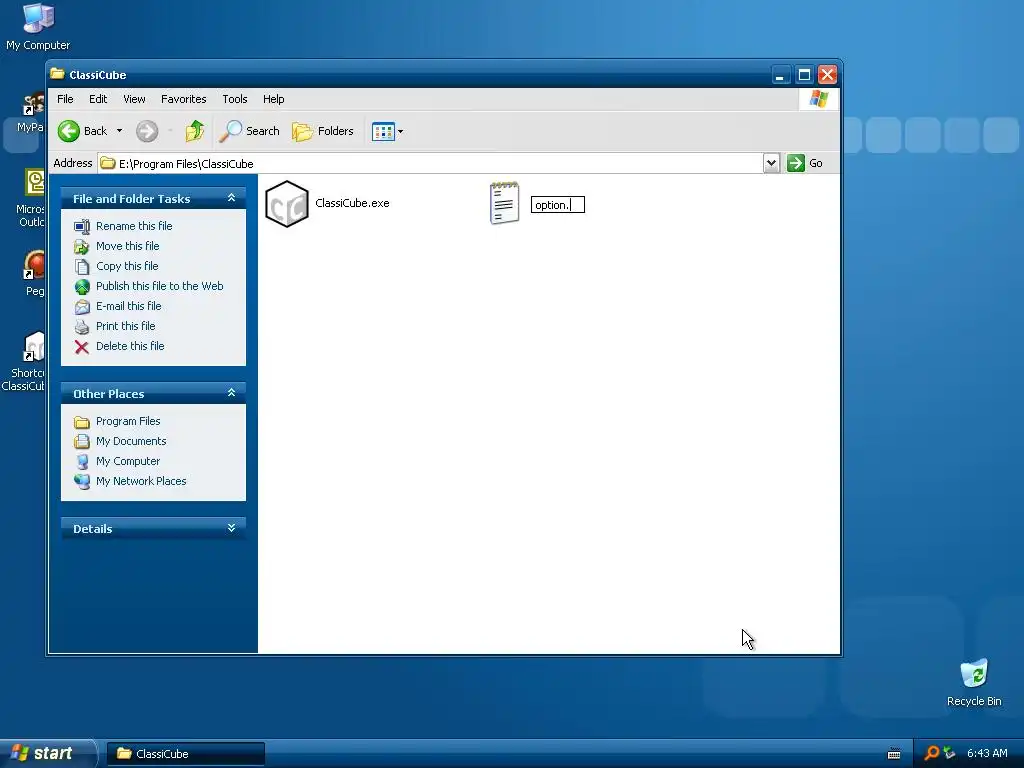Screen dimensions: 1024x768
Task: Click inside the option. rename box
Action: [558, 205]
